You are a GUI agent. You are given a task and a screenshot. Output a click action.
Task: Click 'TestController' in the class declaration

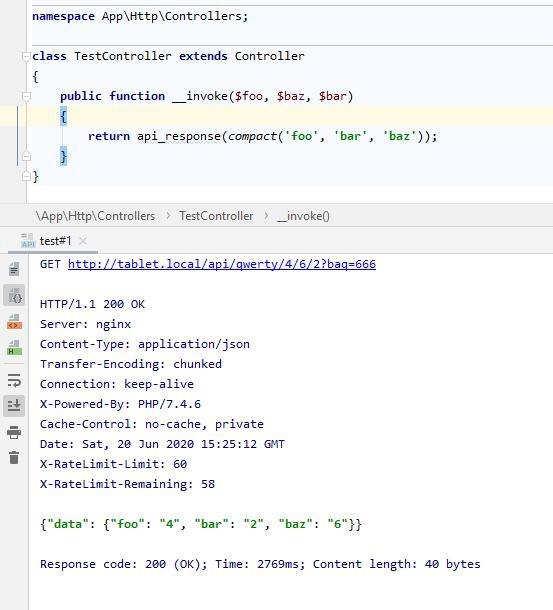click(x=123, y=56)
